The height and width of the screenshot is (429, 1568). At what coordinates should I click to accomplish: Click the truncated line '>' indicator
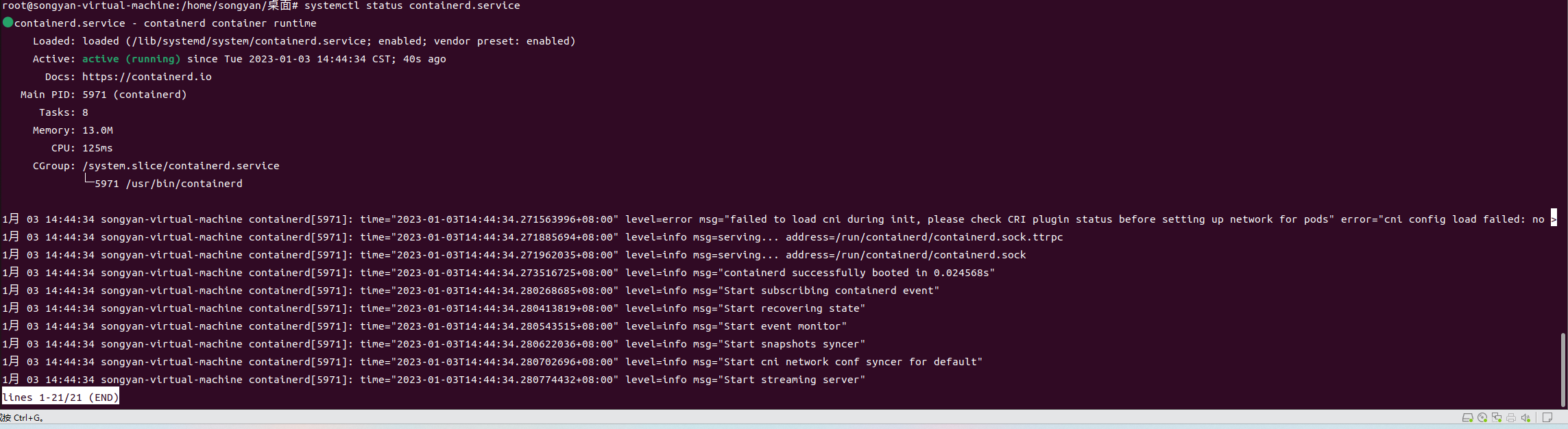pos(1554,219)
